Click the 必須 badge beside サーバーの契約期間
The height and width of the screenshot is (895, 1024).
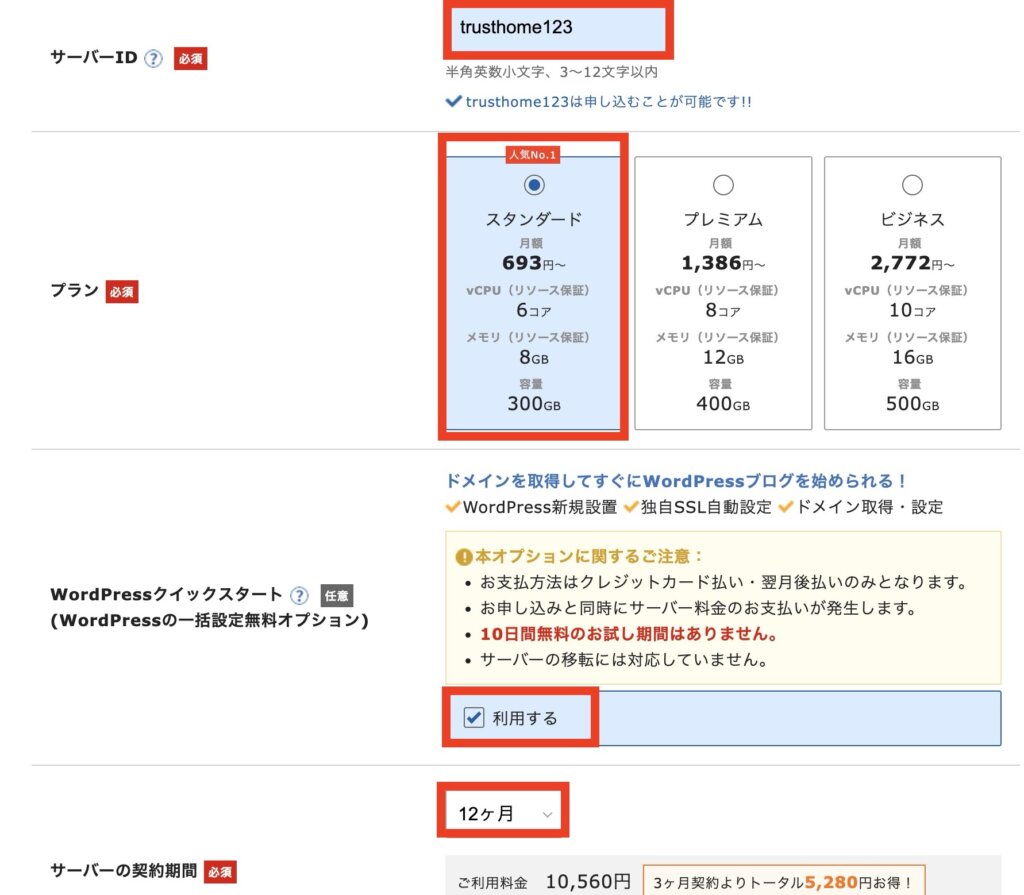(220, 872)
